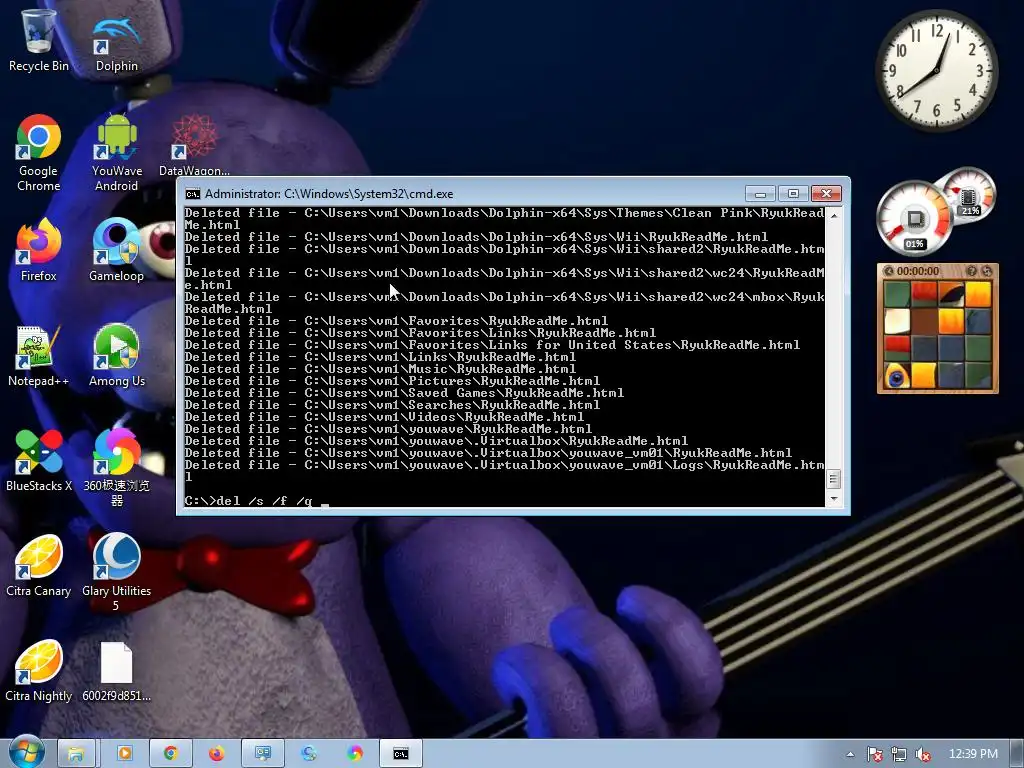This screenshot has height=768, width=1024.
Task: Open the Glary Utilities 5 shortcut
Action: 116,573
